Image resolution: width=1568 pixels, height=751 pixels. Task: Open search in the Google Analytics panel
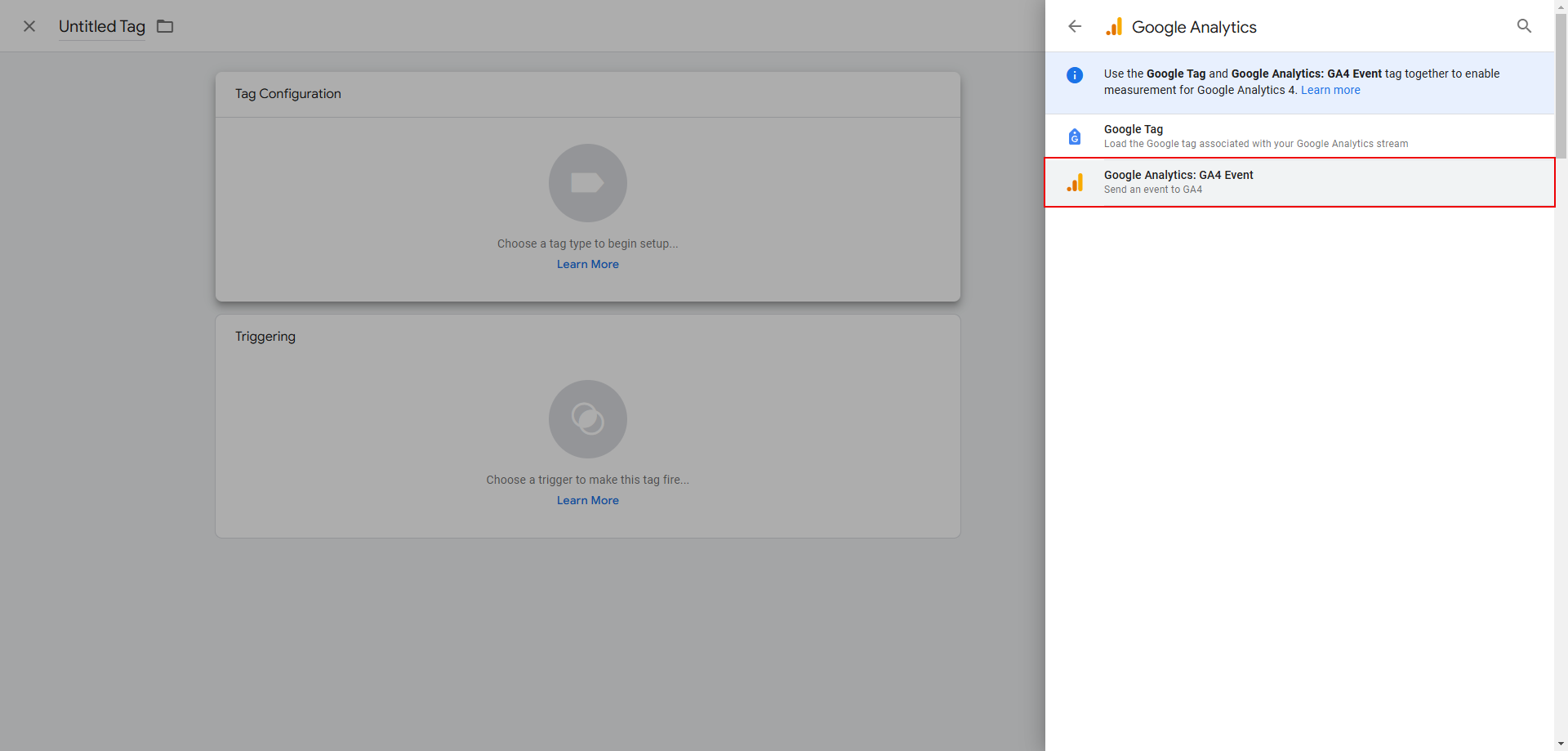click(x=1524, y=26)
